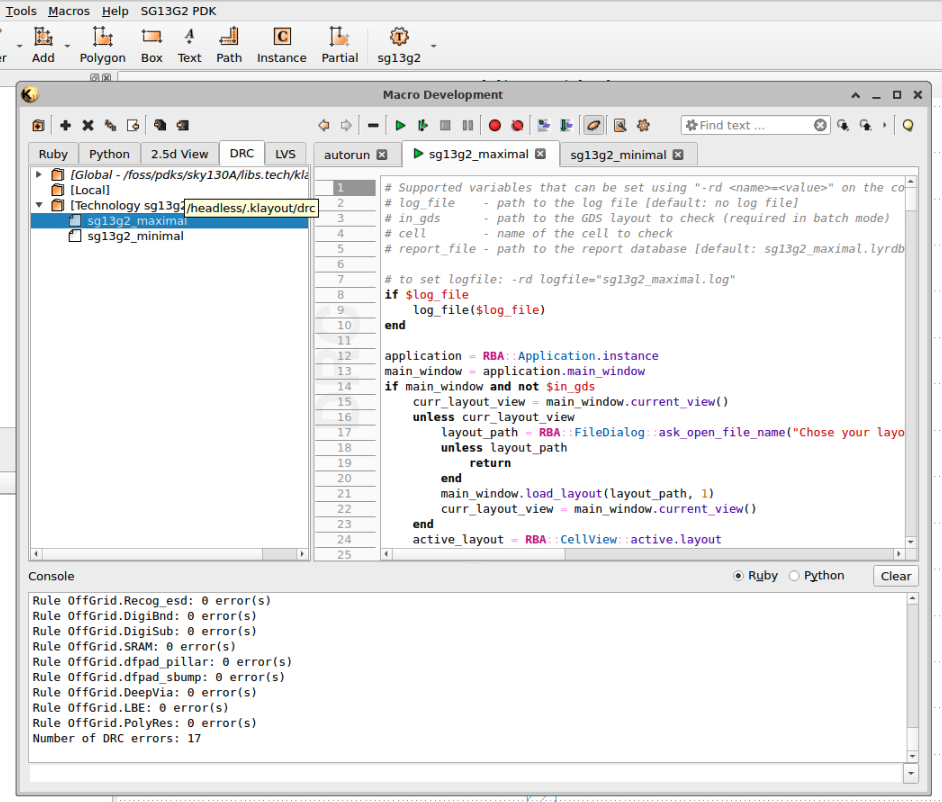
Task: Expand the search toolbar overflow arrow
Action: point(884,125)
